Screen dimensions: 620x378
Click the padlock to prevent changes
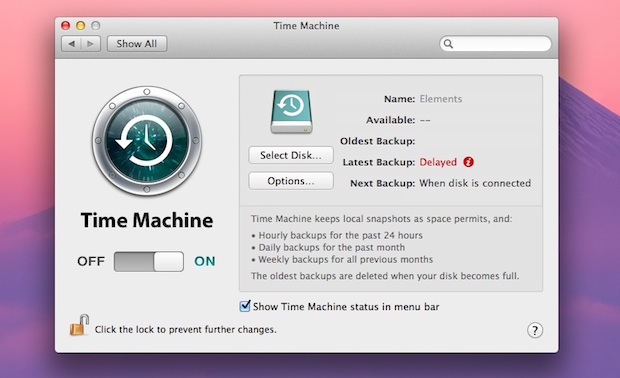pos(79,325)
